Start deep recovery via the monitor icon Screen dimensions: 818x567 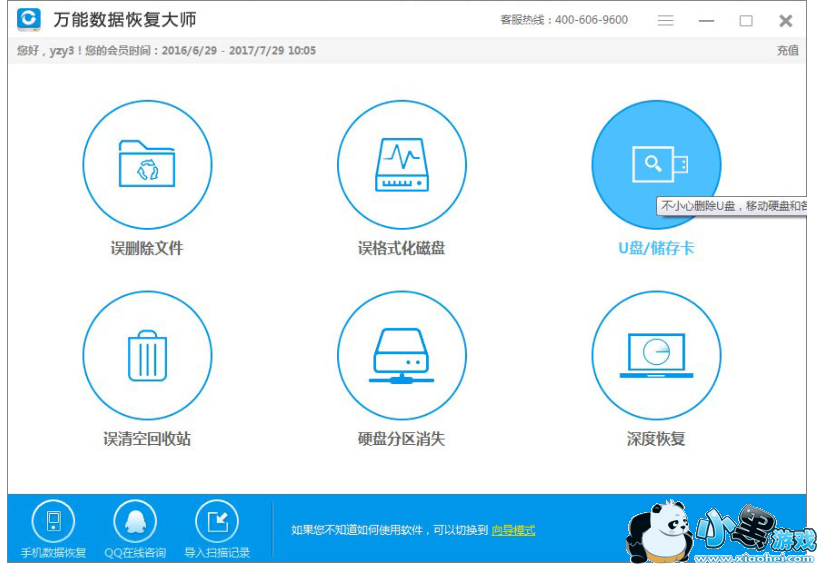[x=656, y=355]
